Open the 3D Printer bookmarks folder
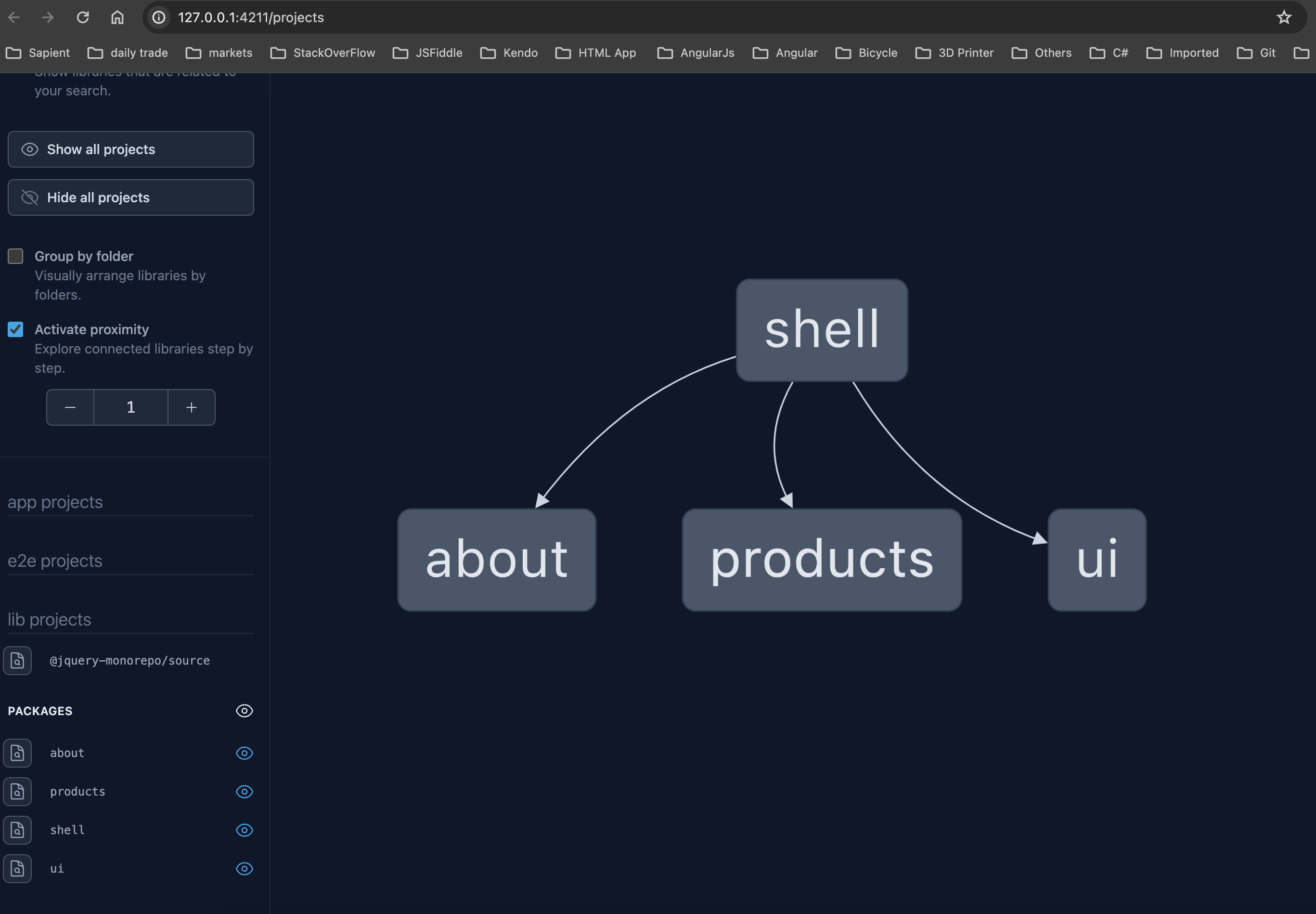The image size is (1316, 914). pos(955,52)
